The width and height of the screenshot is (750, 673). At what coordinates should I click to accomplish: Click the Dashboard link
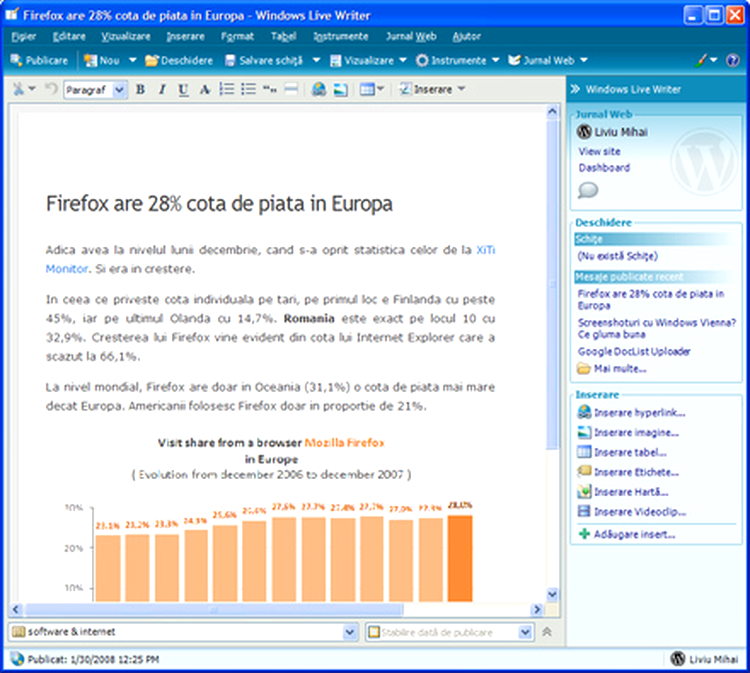pos(604,168)
